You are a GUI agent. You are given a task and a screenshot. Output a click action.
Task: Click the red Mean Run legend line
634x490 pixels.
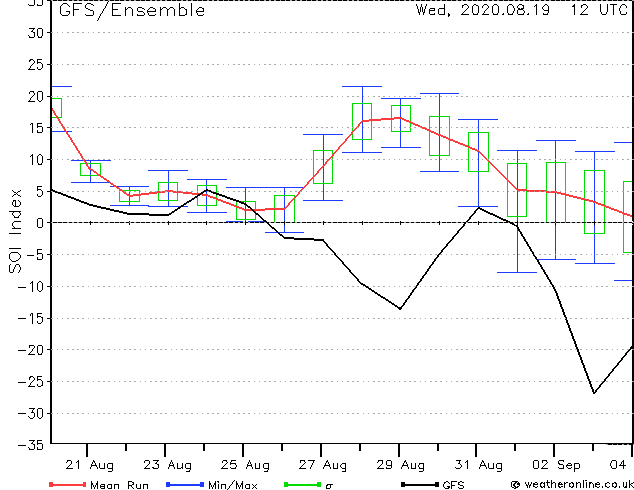(67, 484)
